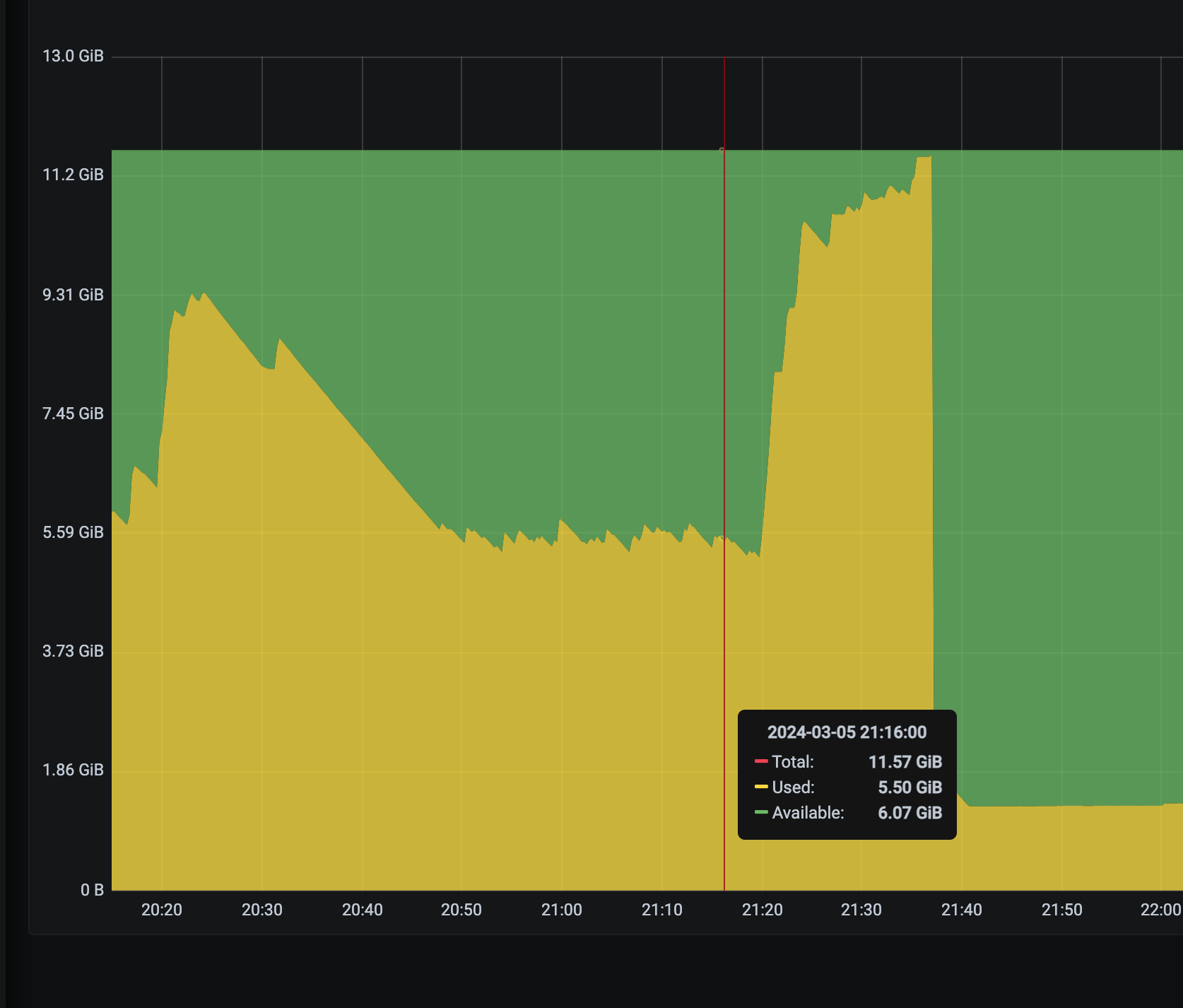1183x1008 pixels.
Task: Click the Total value 11.57 GiB
Action: (905, 762)
